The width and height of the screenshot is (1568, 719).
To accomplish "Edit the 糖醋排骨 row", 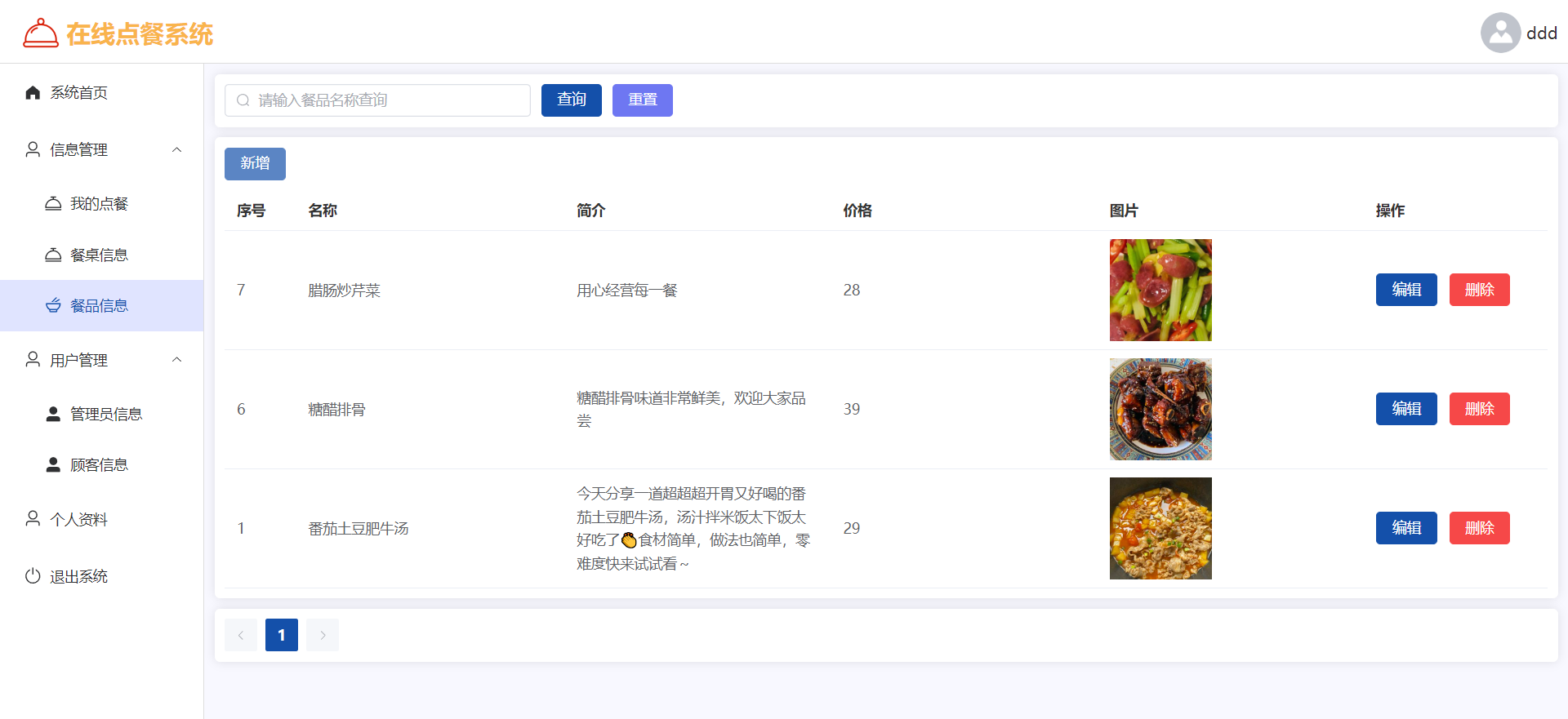I will pyautogui.click(x=1405, y=409).
